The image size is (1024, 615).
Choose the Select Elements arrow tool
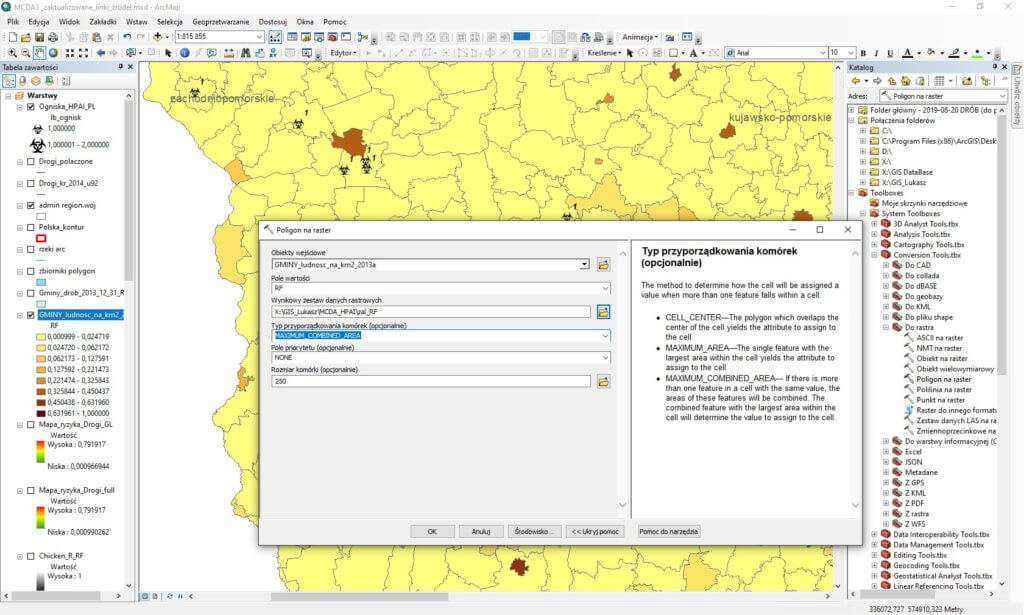tap(168, 53)
